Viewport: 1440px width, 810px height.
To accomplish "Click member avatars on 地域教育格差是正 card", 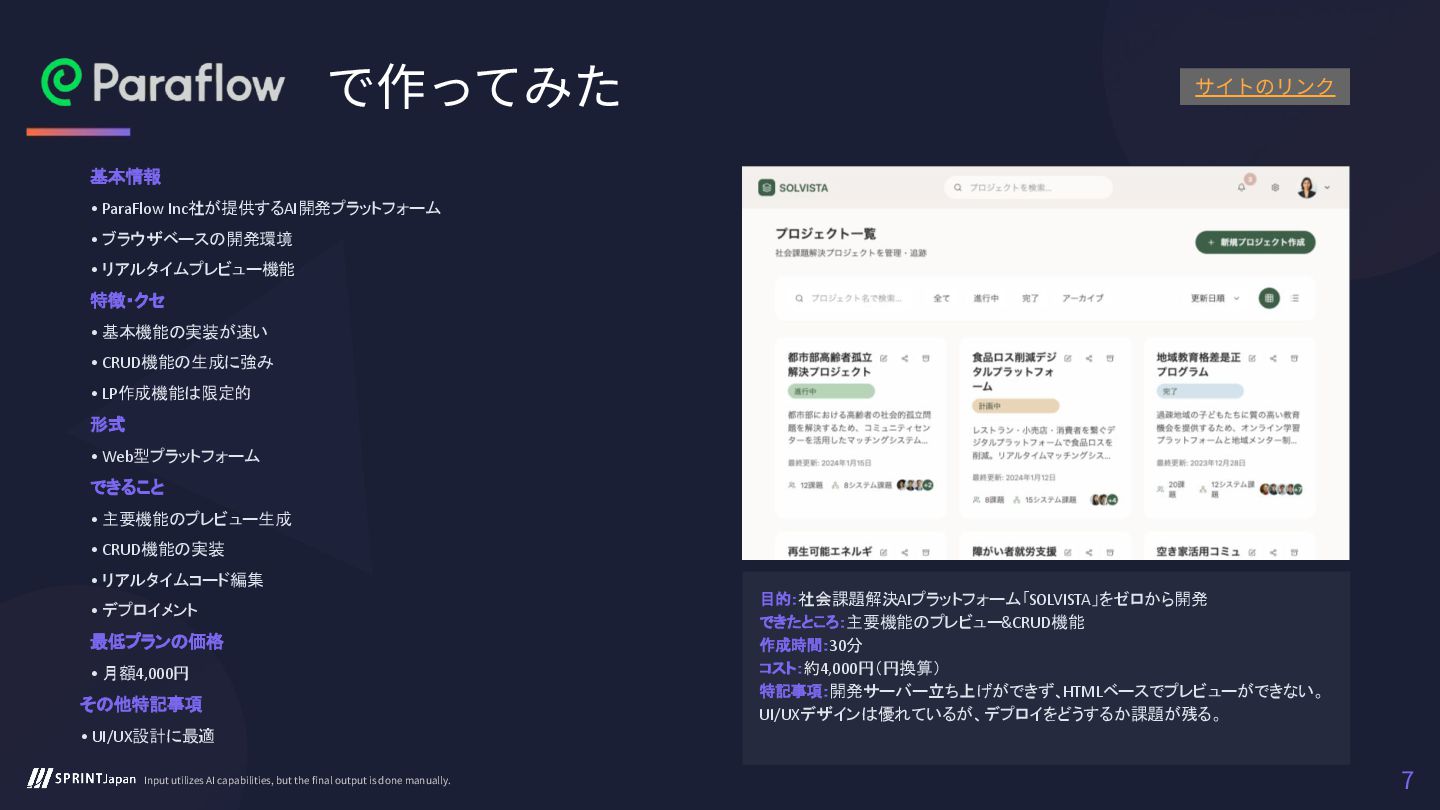I will tap(1281, 489).
